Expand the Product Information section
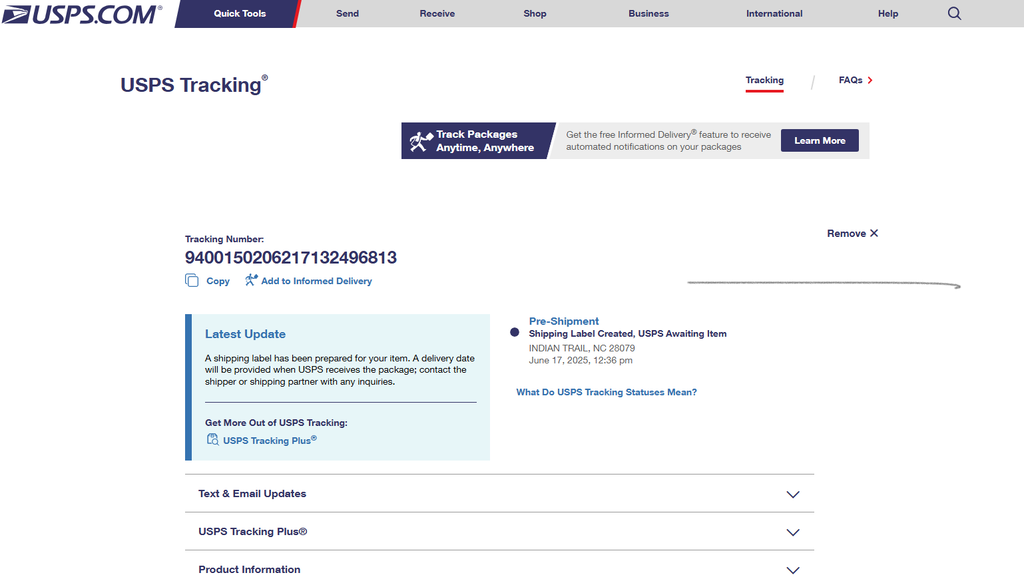Image resolution: width=1024 pixels, height=577 pixels. click(x=500, y=569)
